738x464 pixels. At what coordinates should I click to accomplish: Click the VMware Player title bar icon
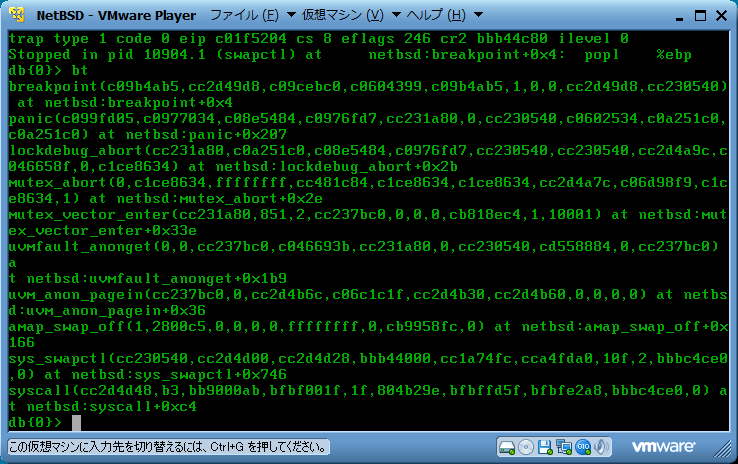tap(15, 15)
